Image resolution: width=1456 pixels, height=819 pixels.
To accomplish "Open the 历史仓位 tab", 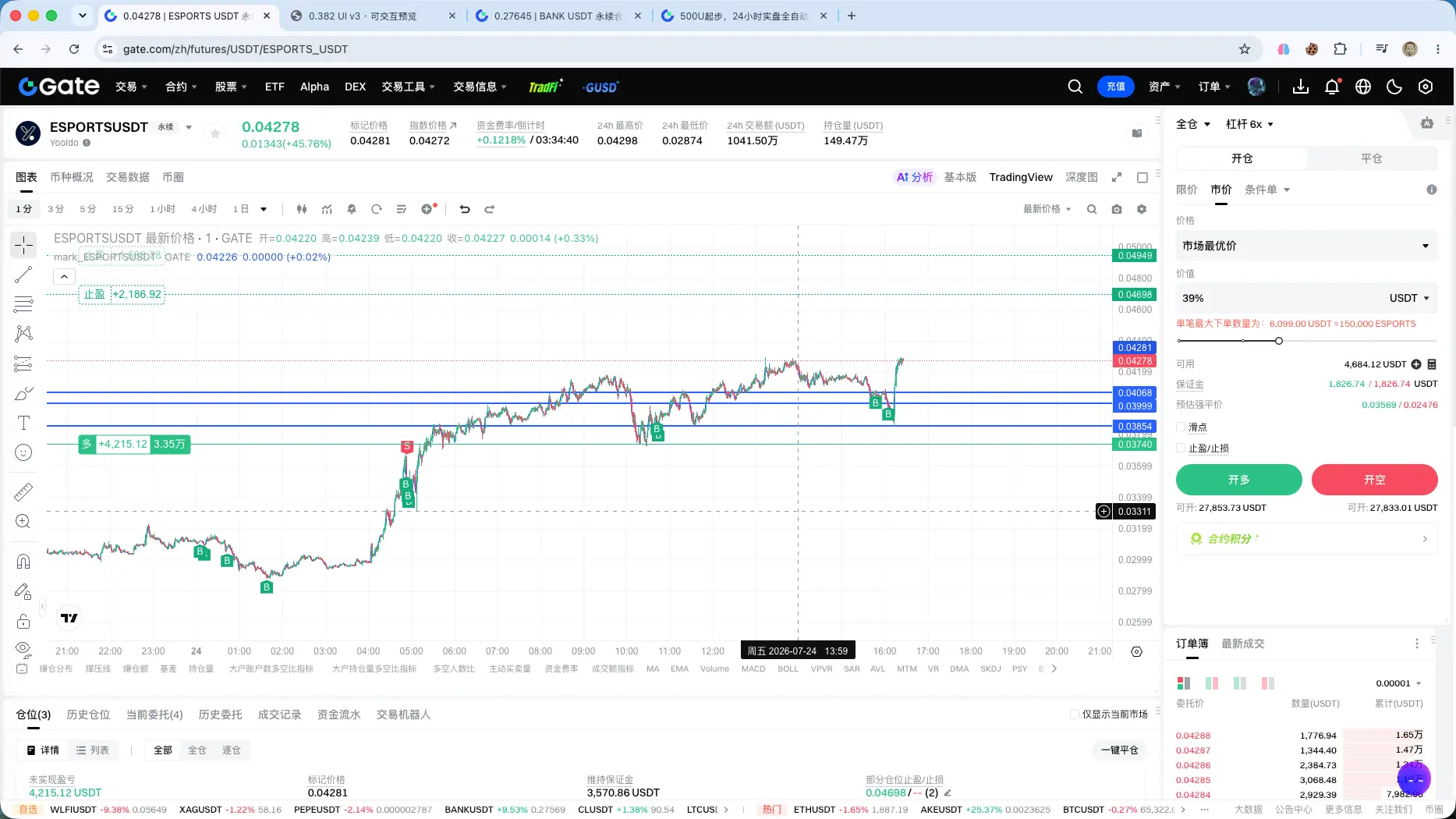I will 89,714.
